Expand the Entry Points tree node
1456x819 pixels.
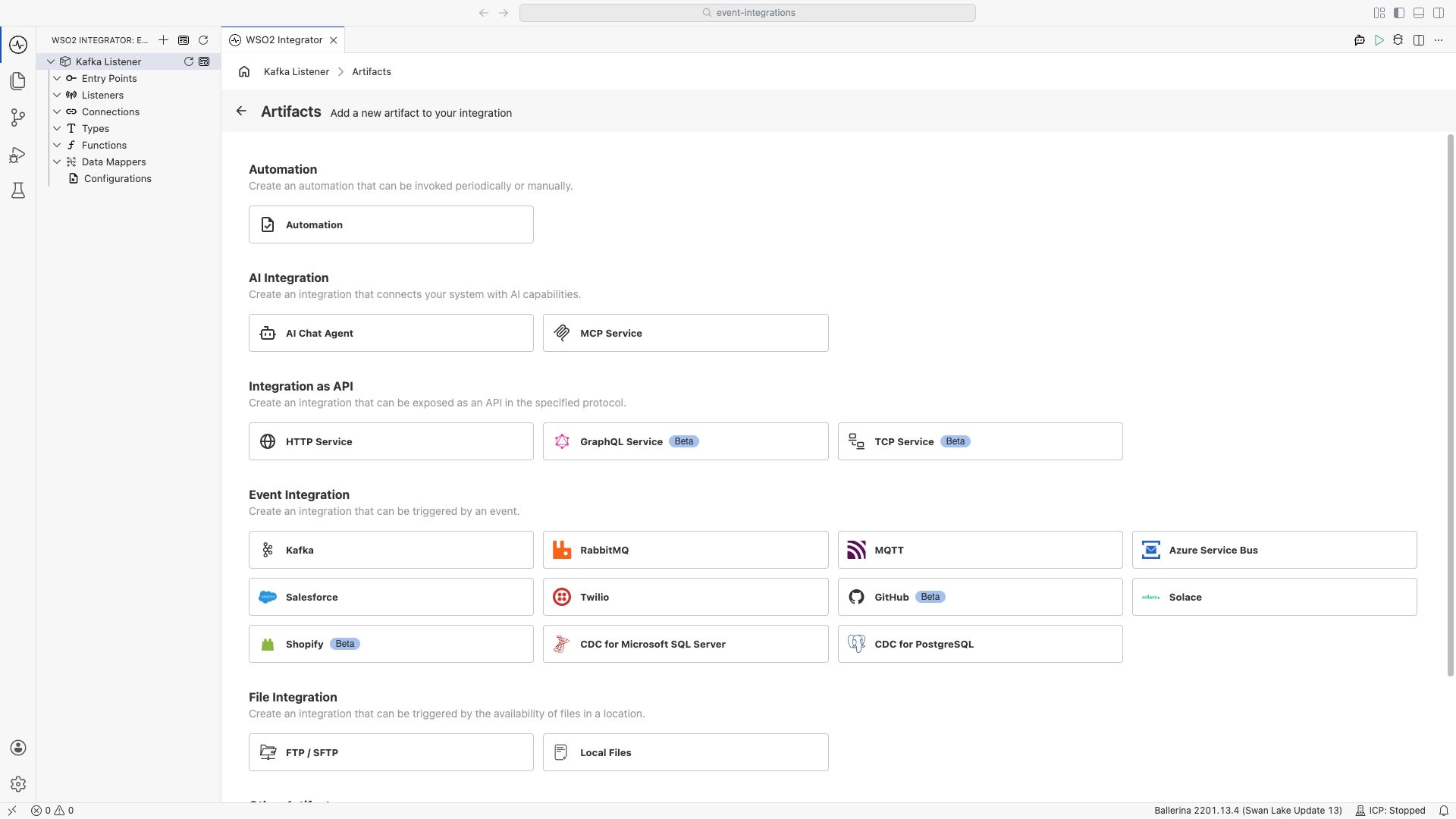pos(57,78)
